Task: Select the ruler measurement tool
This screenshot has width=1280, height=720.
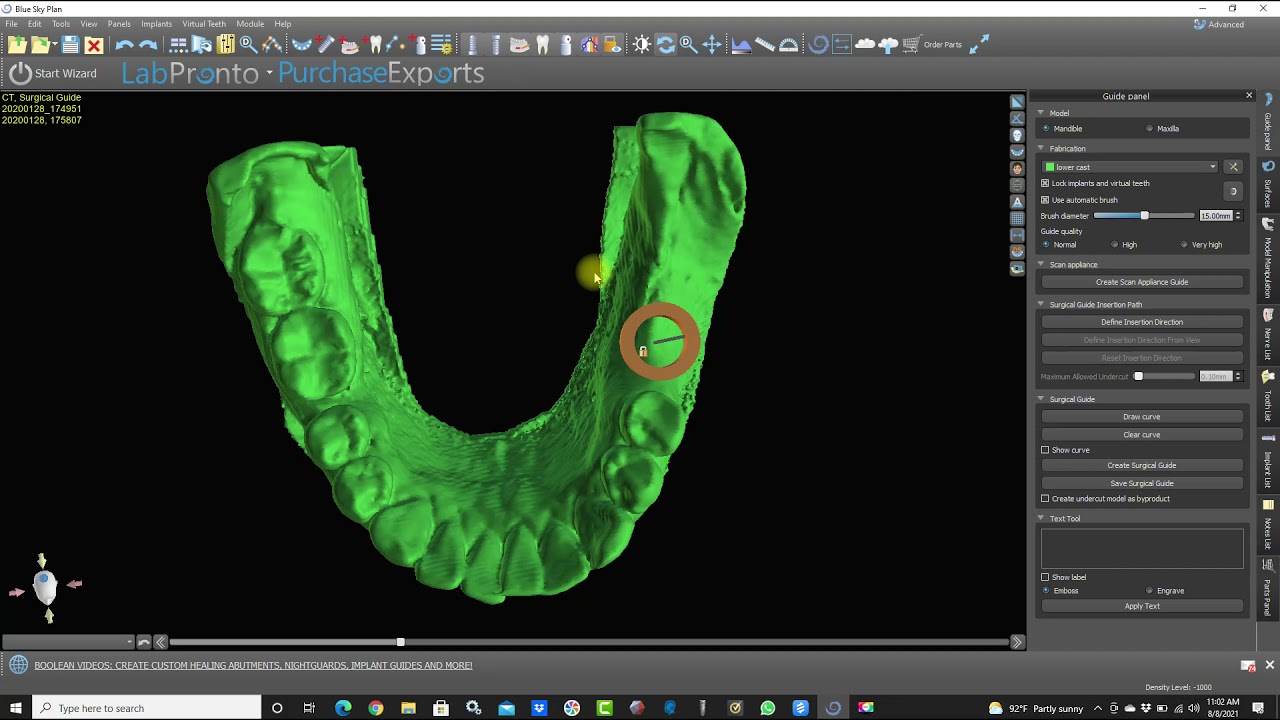Action: point(765,45)
